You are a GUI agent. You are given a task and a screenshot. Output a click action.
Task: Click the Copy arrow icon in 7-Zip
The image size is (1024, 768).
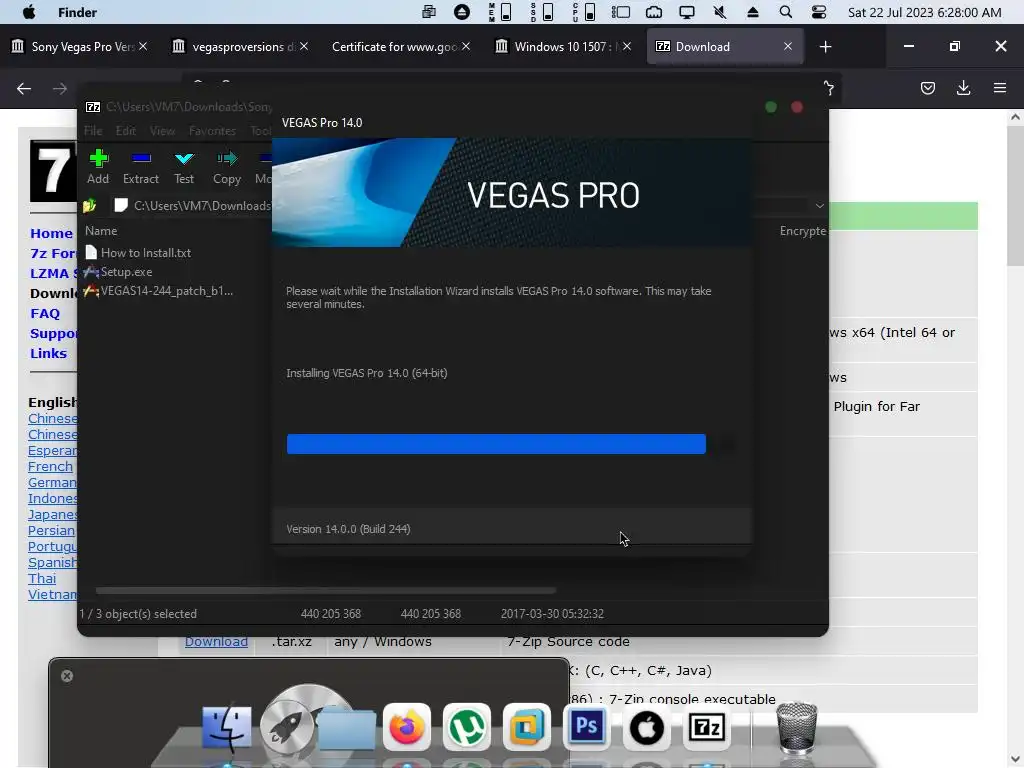pos(227,158)
